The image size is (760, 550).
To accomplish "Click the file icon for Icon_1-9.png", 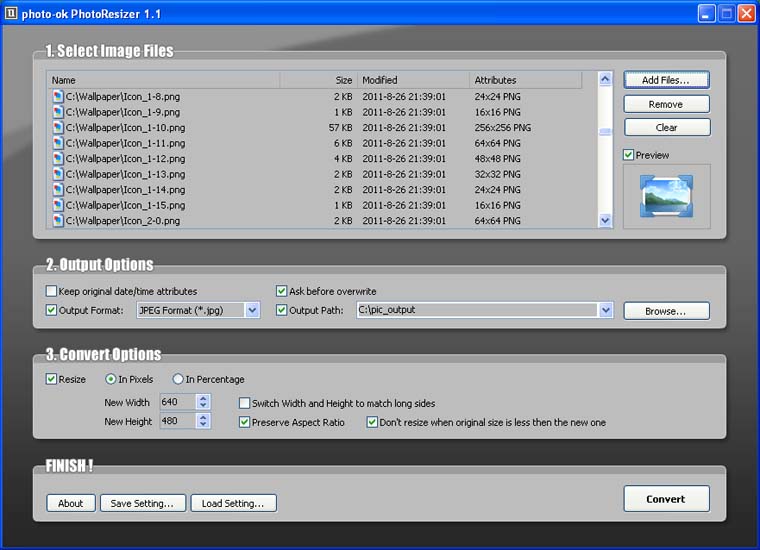I will 58,112.
